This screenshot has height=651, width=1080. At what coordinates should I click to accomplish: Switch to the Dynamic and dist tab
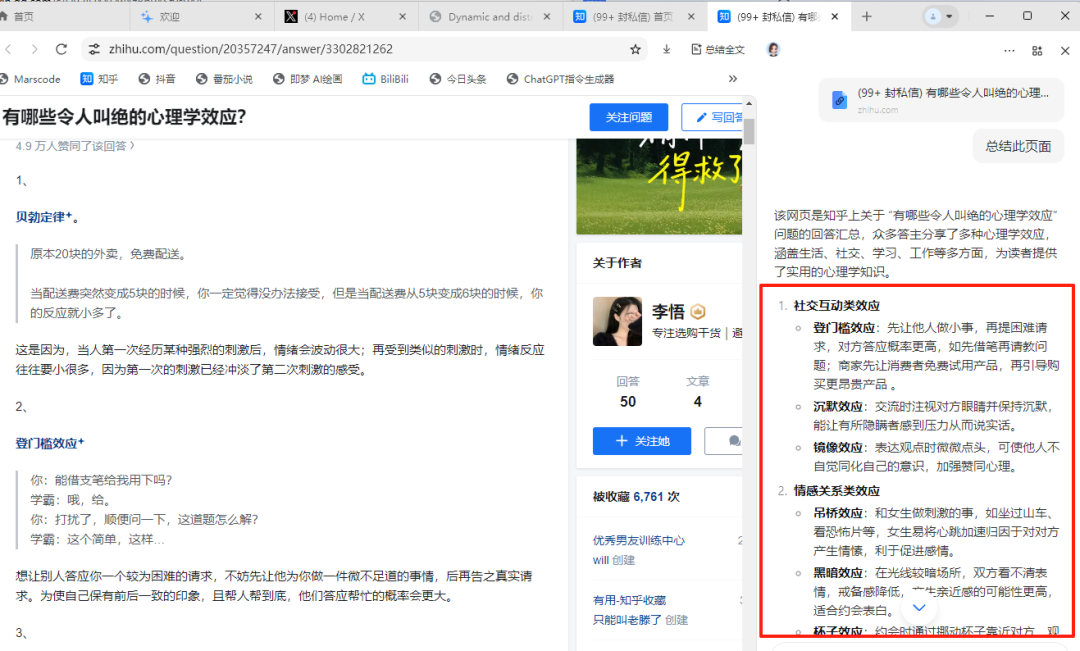[x=489, y=17]
